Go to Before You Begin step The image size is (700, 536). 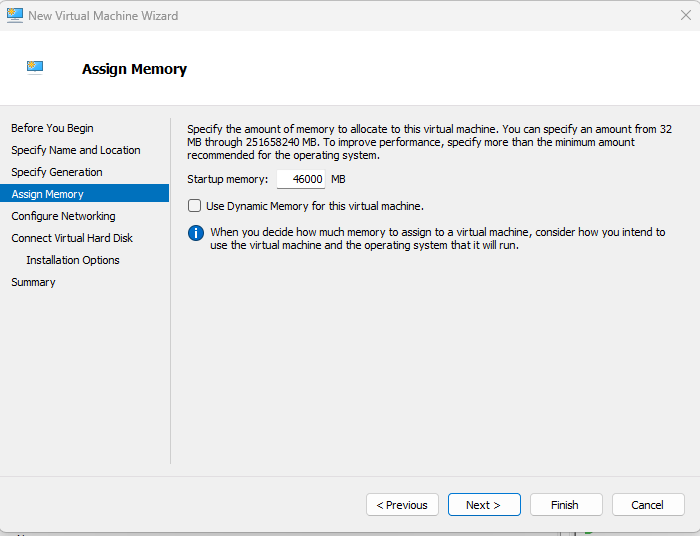pyautogui.click(x=52, y=128)
